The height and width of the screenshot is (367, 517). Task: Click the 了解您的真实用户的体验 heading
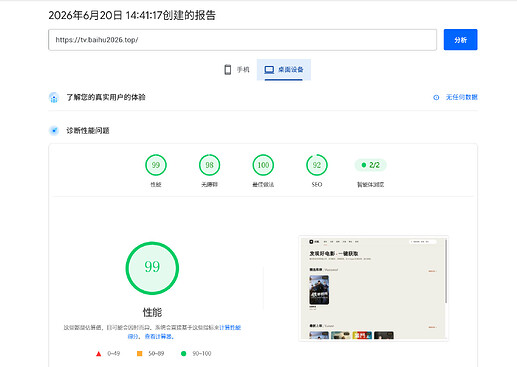(106, 97)
